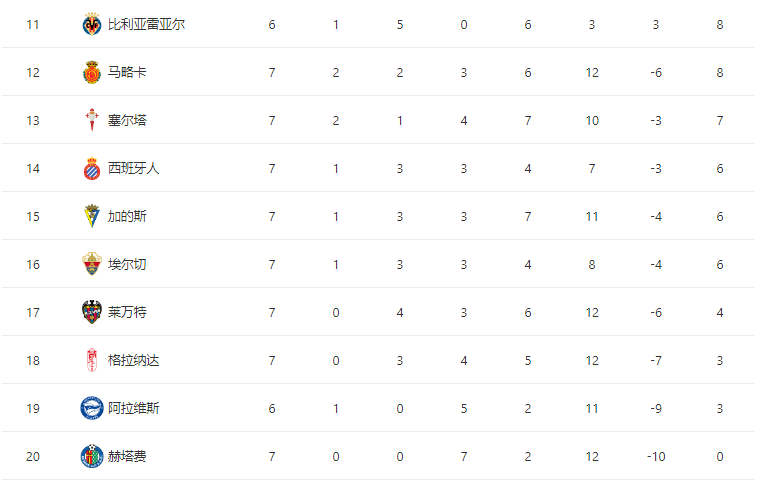The image size is (757, 481).
Task: Click the Cadiz (加的斯) club crest
Action: 92,216
